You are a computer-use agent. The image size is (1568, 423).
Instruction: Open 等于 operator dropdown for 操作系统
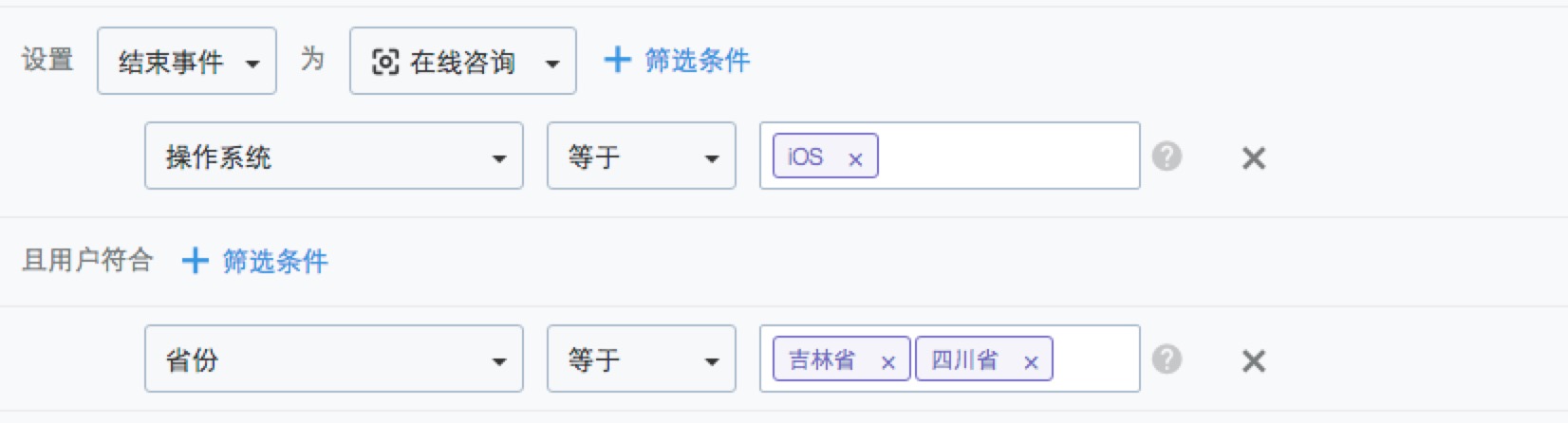tap(642, 156)
